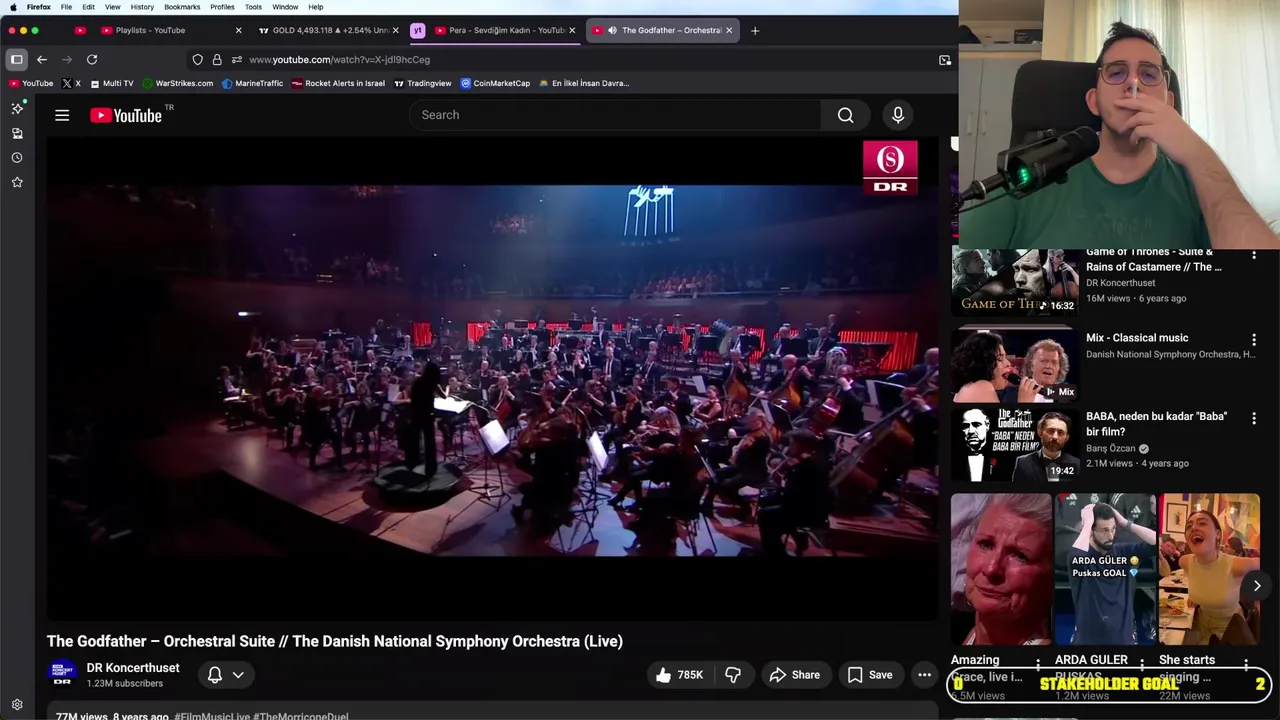
Task: Reload the current YouTube page
Action: point(92,60)
